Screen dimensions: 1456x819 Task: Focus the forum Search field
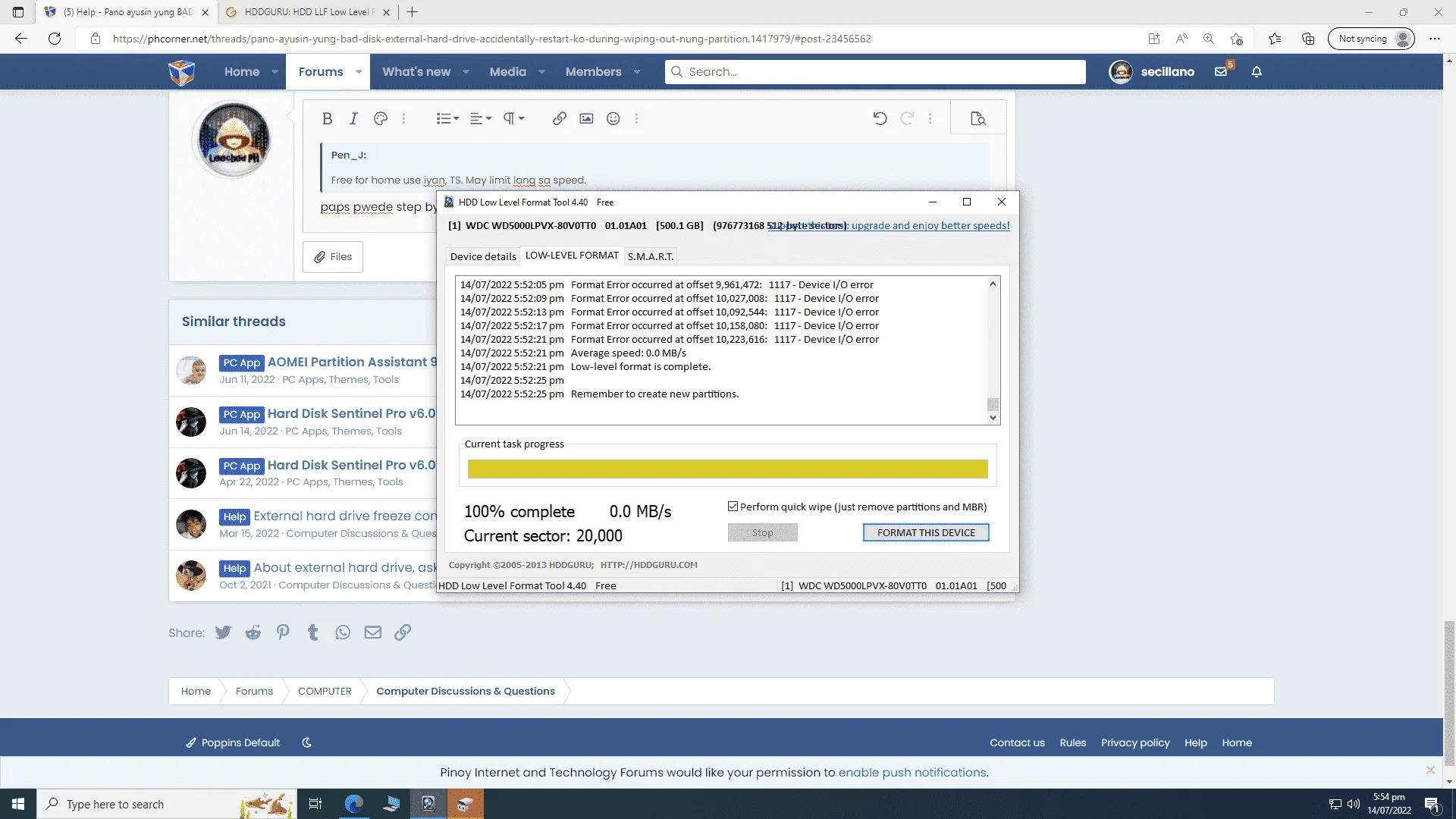875,72
